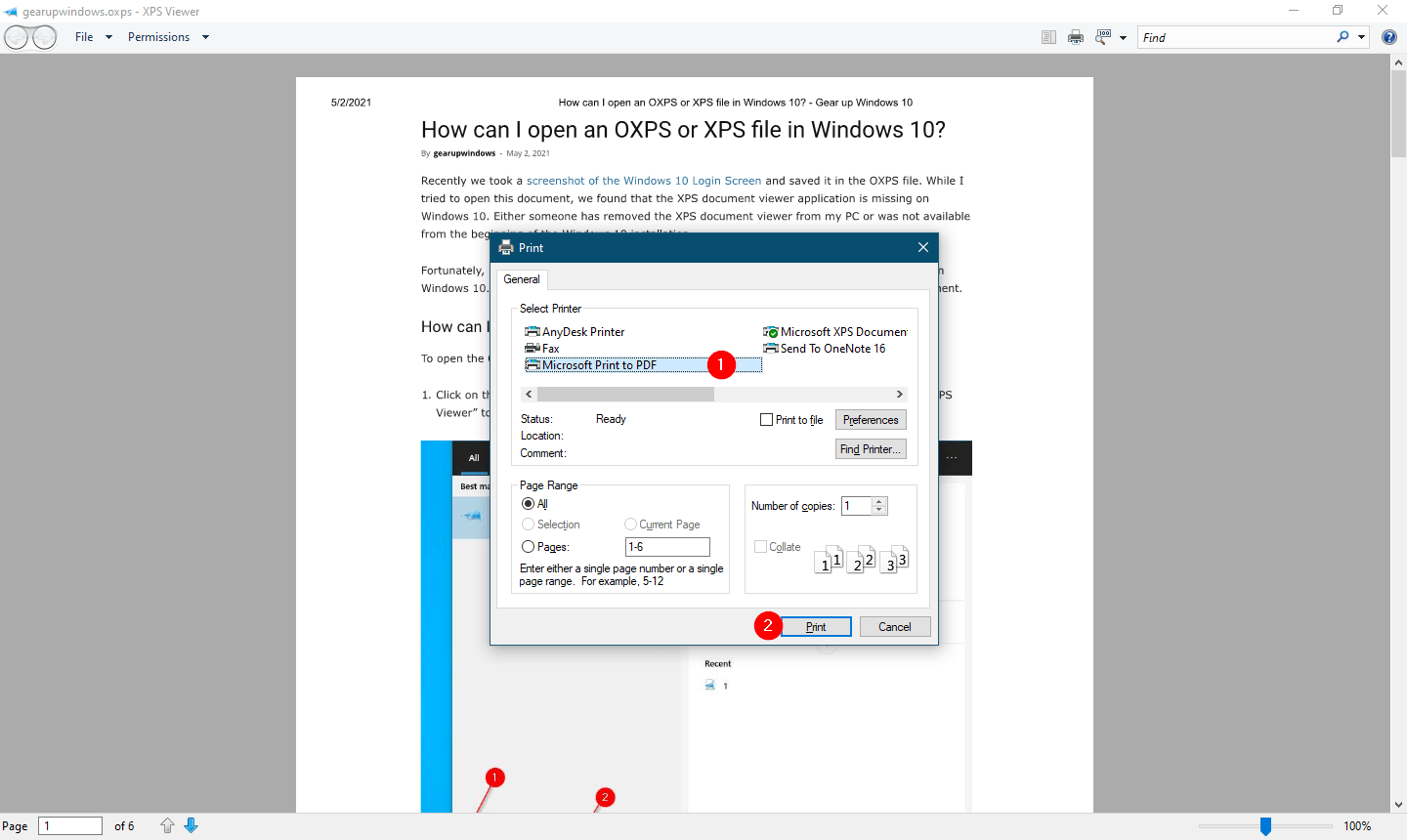The height and width of the screenshot is (840, 1407).
Task: Select the Current Page radio button
Action: 630,525
